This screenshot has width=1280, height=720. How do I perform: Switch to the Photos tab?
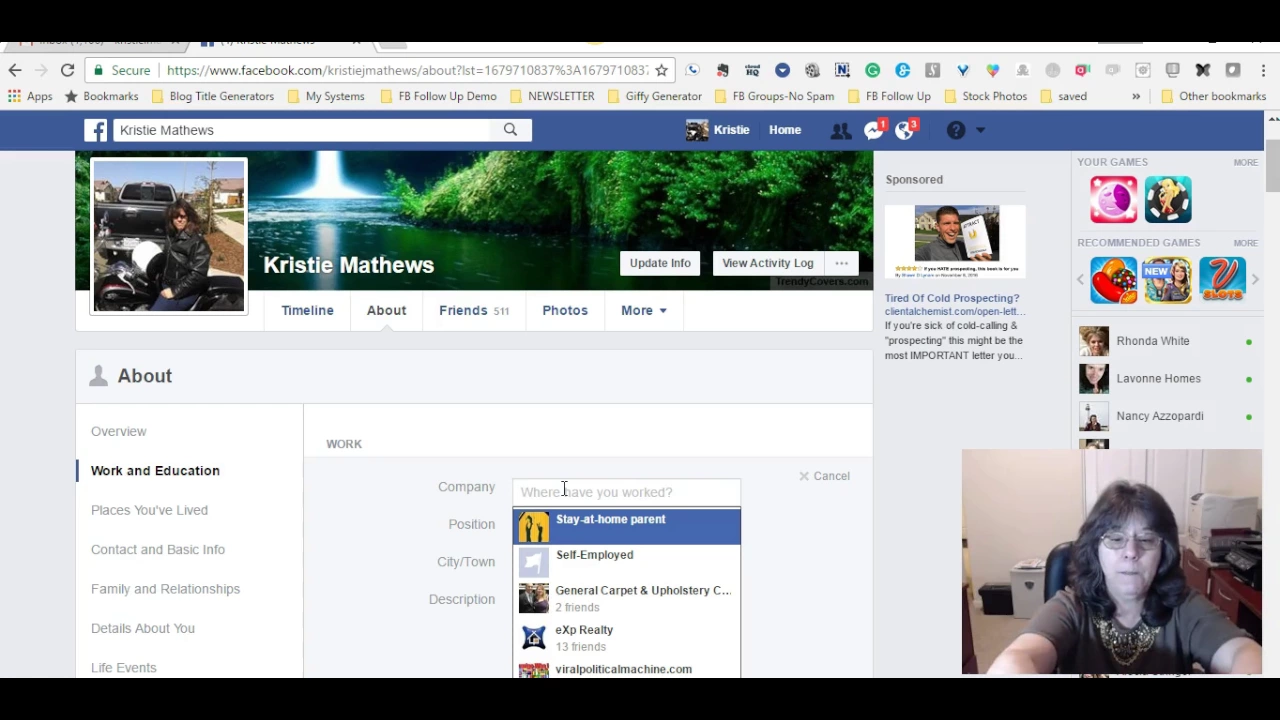coord(565,310)
